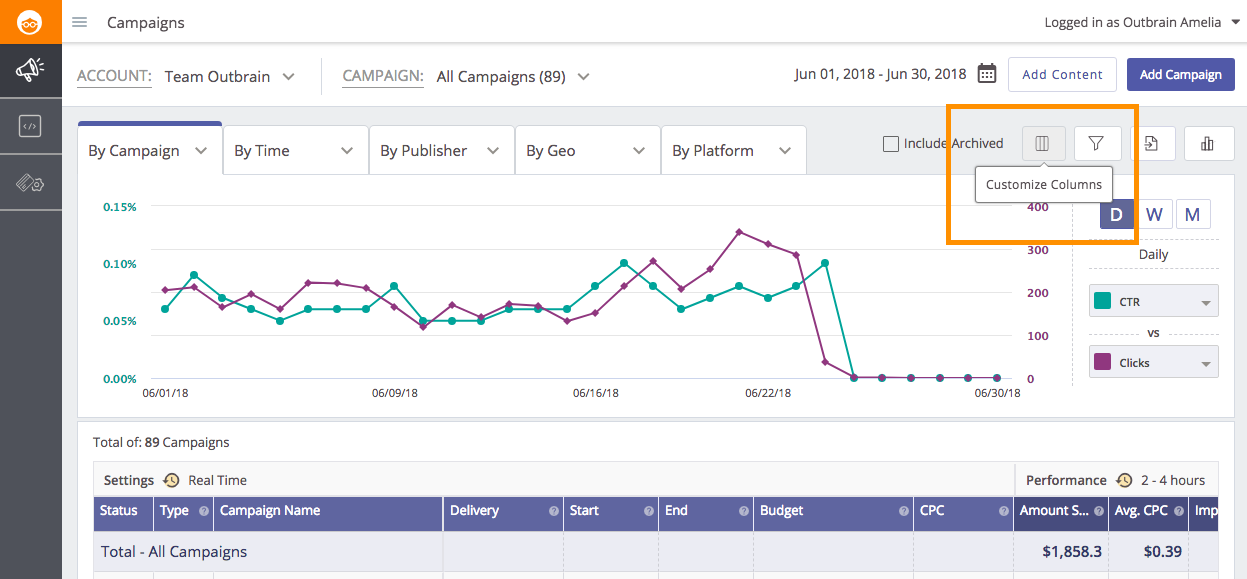Open the code snippet sidebar icon
This screenshot has width=1247, height=579.
pyautogui.click(x=30, y=126)
